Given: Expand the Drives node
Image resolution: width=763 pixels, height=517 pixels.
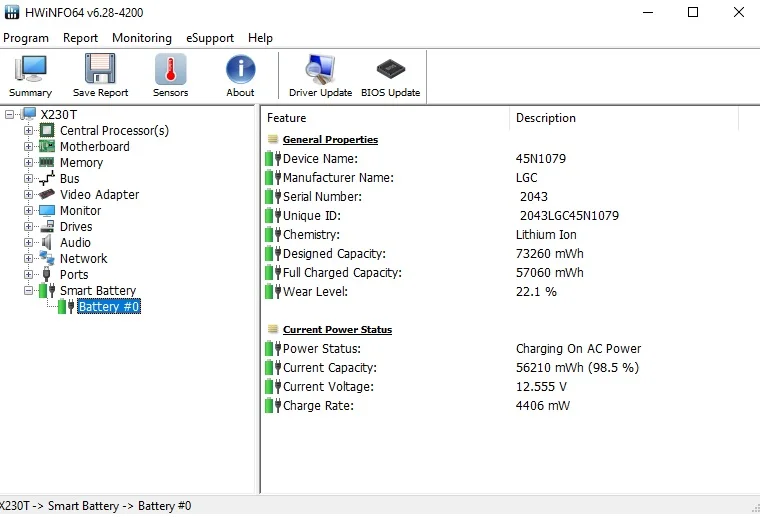Looking at the screenshot, I should pyautogui.click(x=28, y=227).
